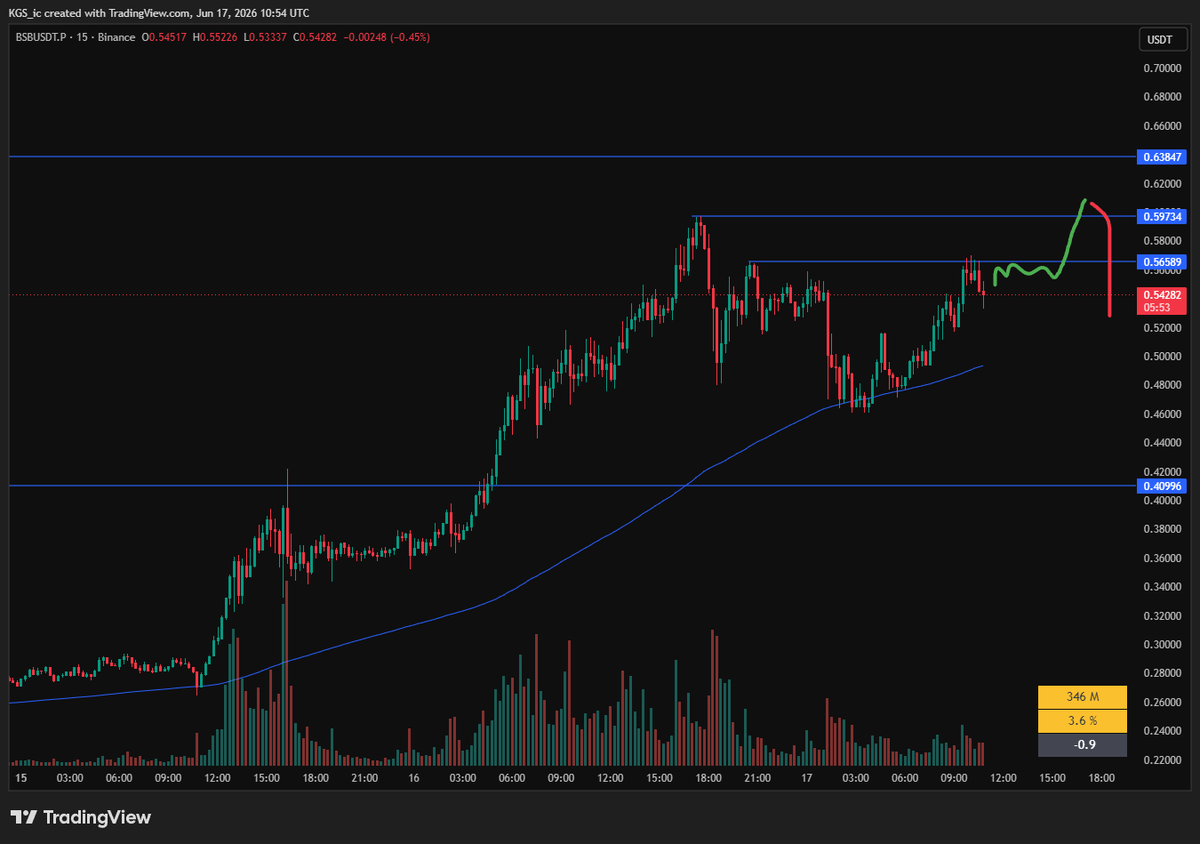The image size is (1200, 844).
Task: Click the BSBUSDT.P symbol title
Action: (39, 38)
